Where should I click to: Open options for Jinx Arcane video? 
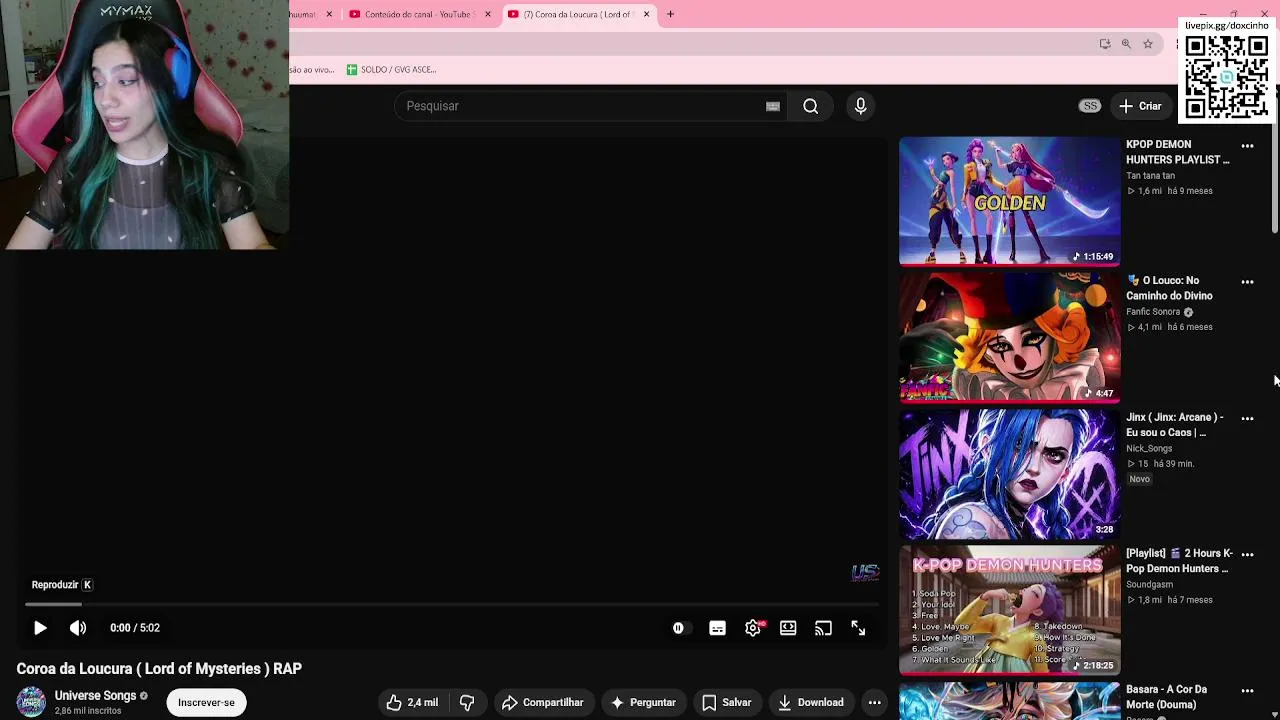(1247, 419)
